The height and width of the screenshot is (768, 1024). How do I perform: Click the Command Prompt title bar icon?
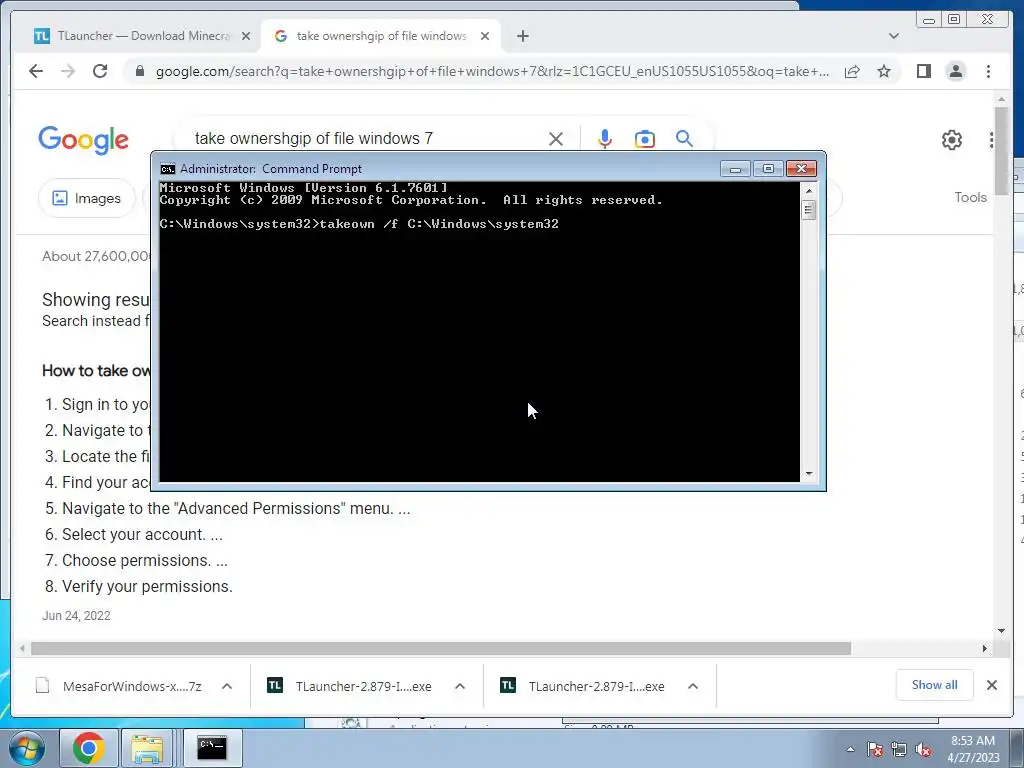point(168,169)
